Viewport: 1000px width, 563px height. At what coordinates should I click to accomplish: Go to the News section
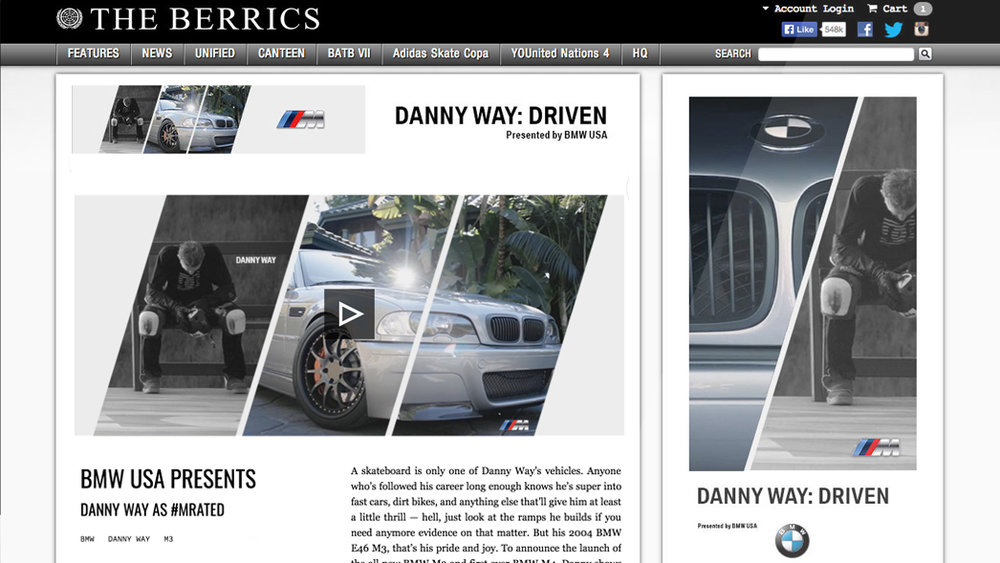(x=157, y=54)
